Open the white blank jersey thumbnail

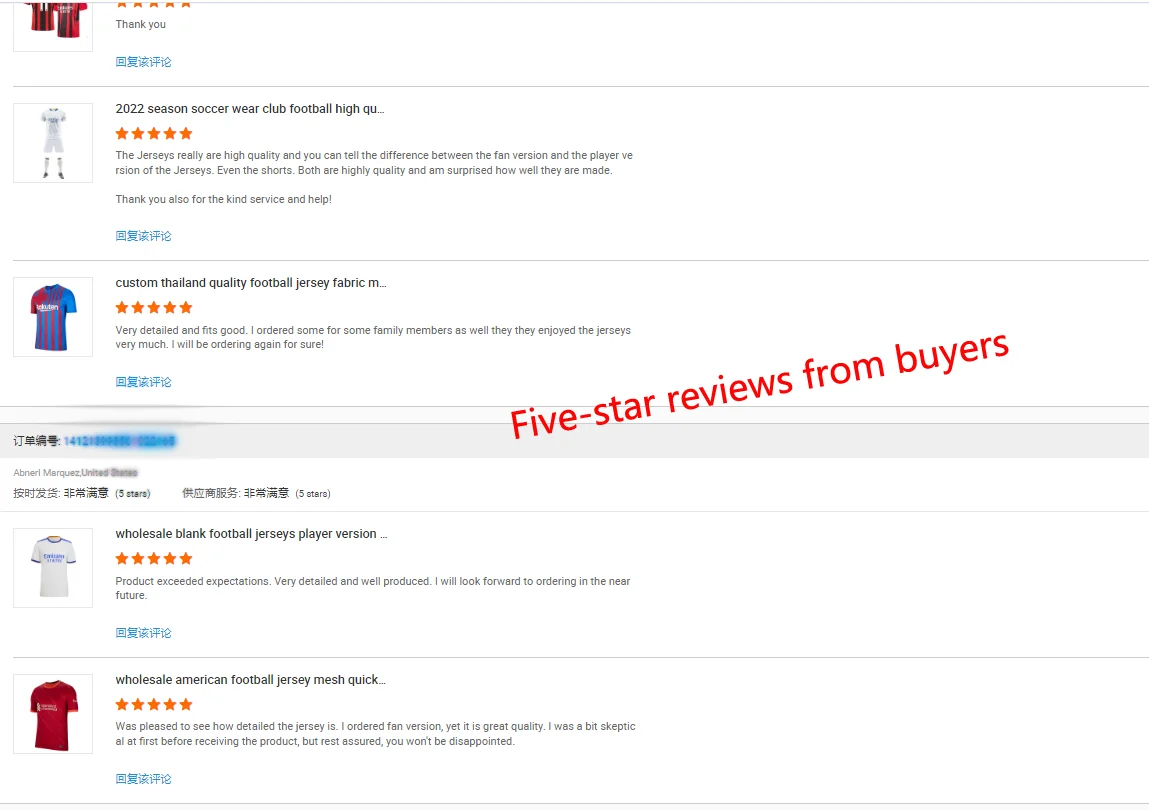(x=53, y=567)
